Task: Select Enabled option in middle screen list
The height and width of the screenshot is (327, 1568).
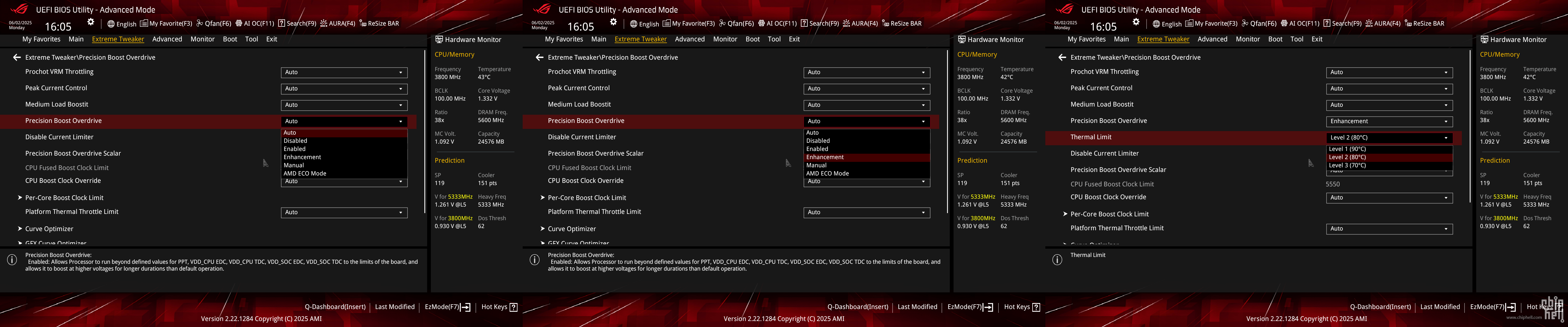Action: pos(867,149)
